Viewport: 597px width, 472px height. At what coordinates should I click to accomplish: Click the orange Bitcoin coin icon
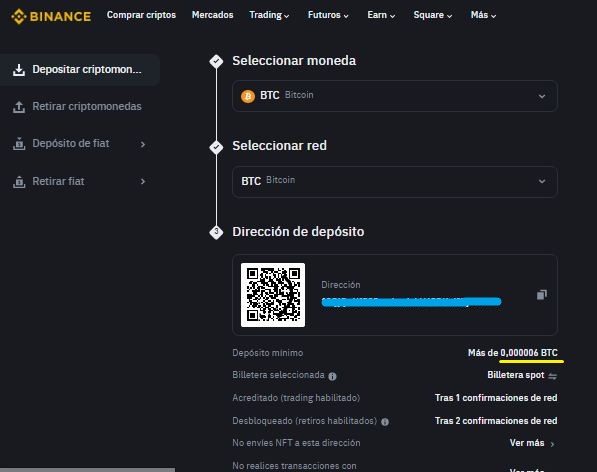coord(248,96)
